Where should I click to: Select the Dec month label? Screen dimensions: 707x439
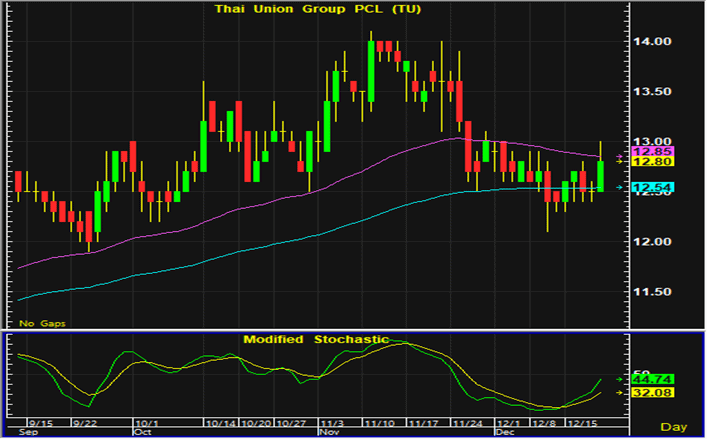pyautogui.click(x=505, y=433)
